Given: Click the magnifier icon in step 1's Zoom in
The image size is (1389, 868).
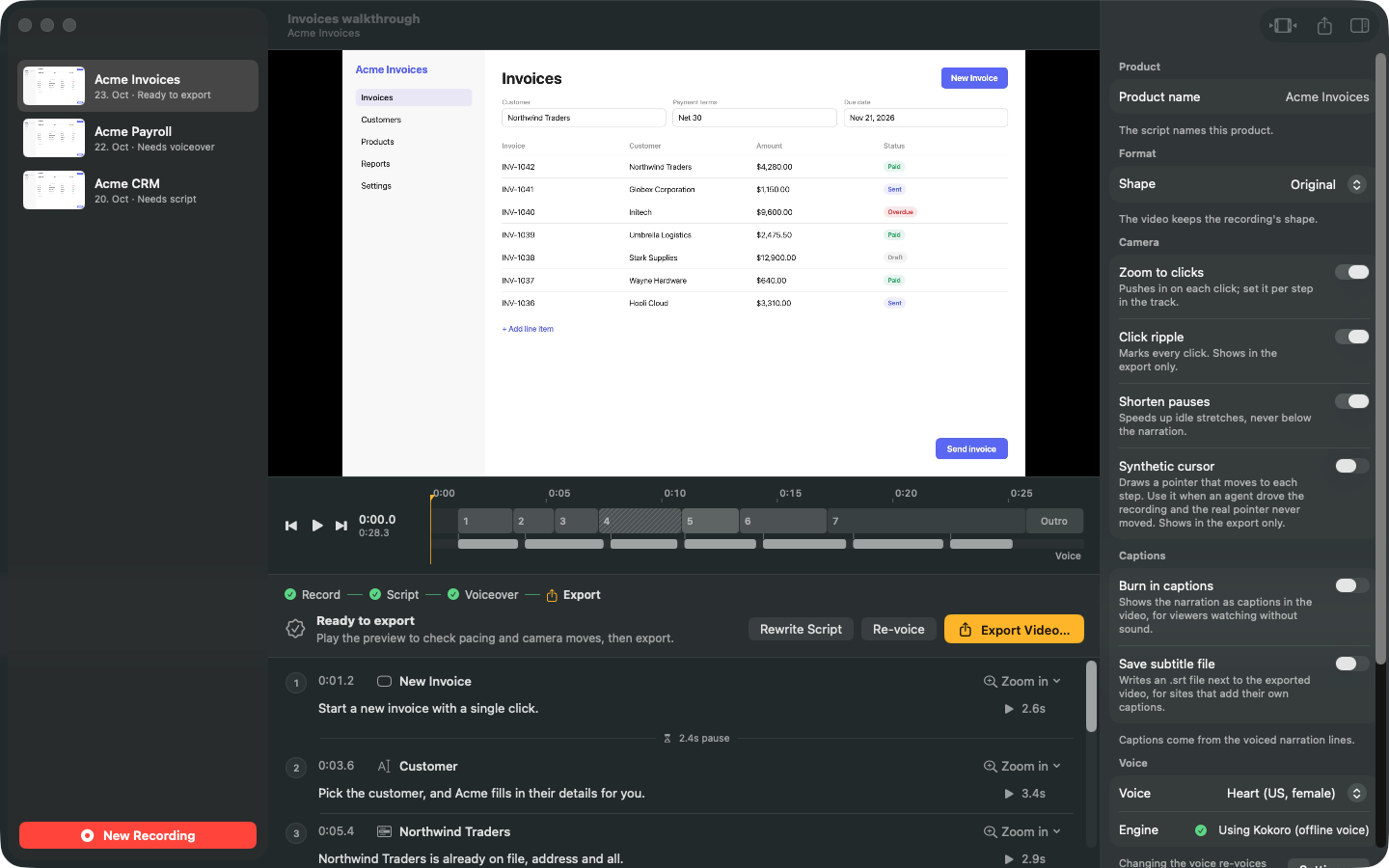Looking at the screenshot, I should [x=990, y=681].
